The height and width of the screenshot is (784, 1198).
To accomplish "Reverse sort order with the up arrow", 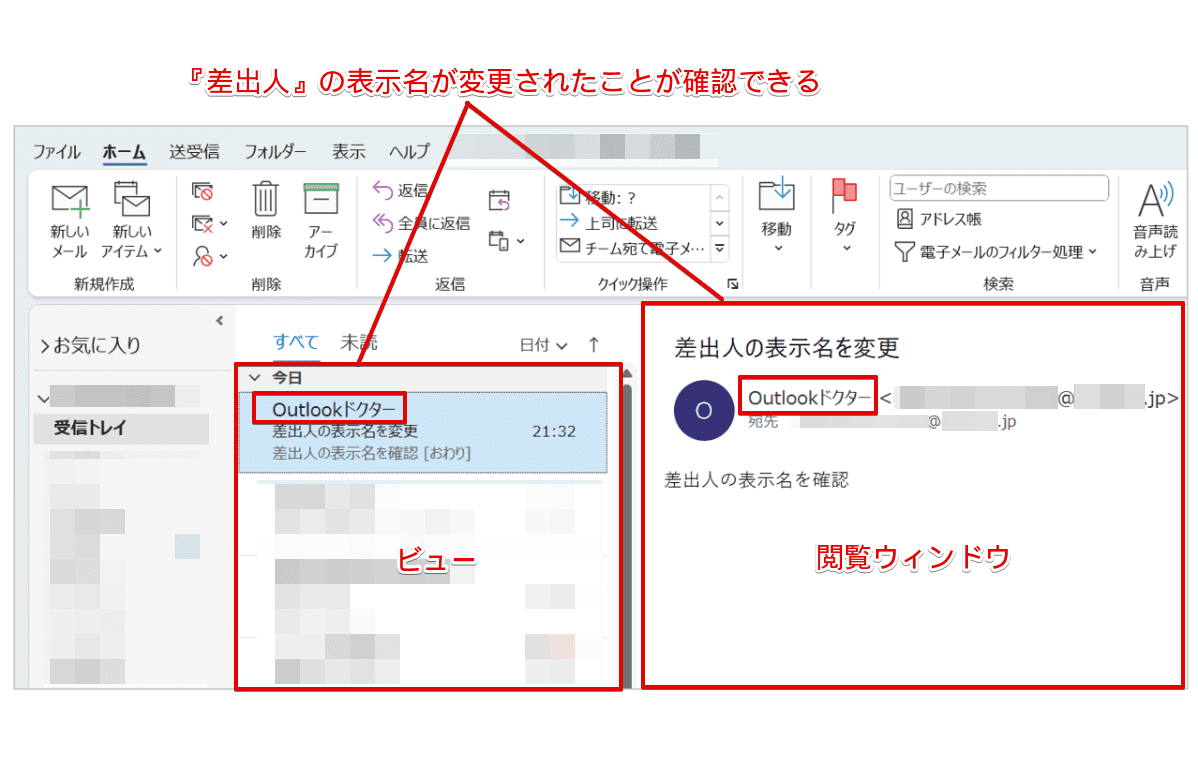I will tap(593, 343).
